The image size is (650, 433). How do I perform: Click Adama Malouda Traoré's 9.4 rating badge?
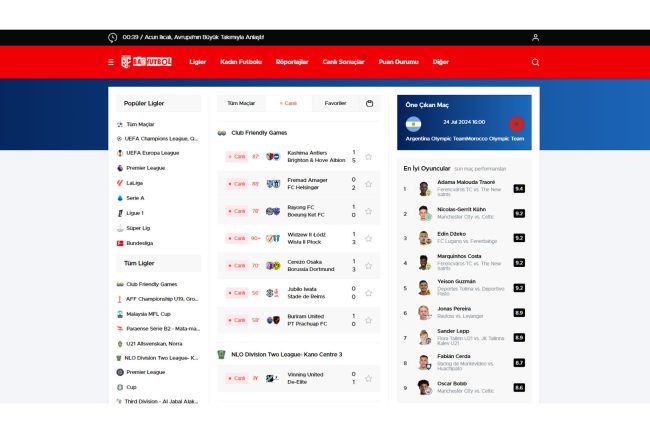click(x=518, y=188)
